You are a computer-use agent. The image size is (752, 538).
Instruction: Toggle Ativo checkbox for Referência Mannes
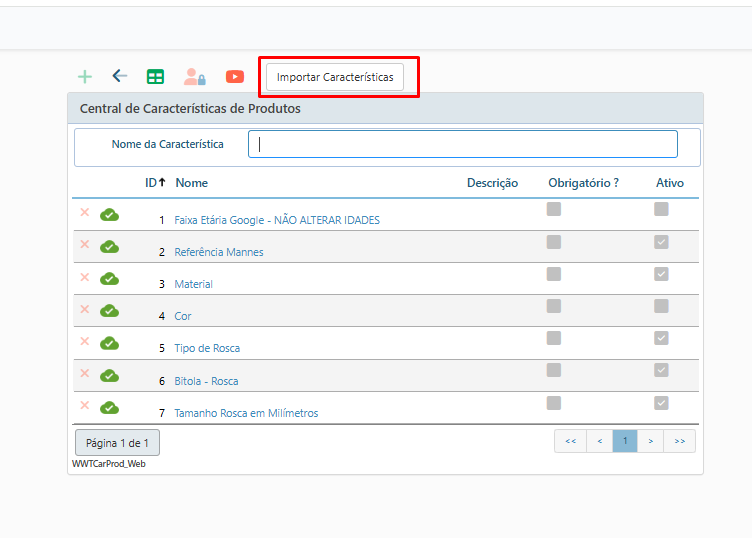click(661, 242)
